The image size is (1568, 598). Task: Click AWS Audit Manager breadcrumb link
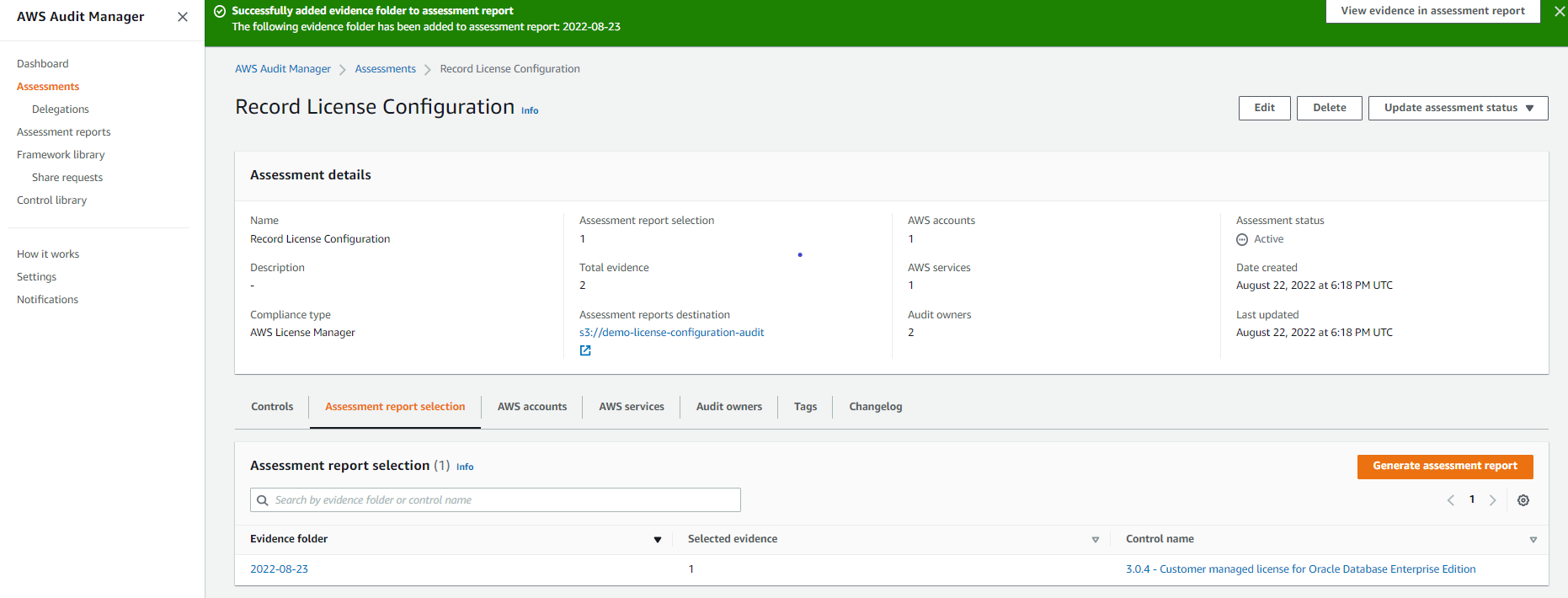[x=283, y=69]
